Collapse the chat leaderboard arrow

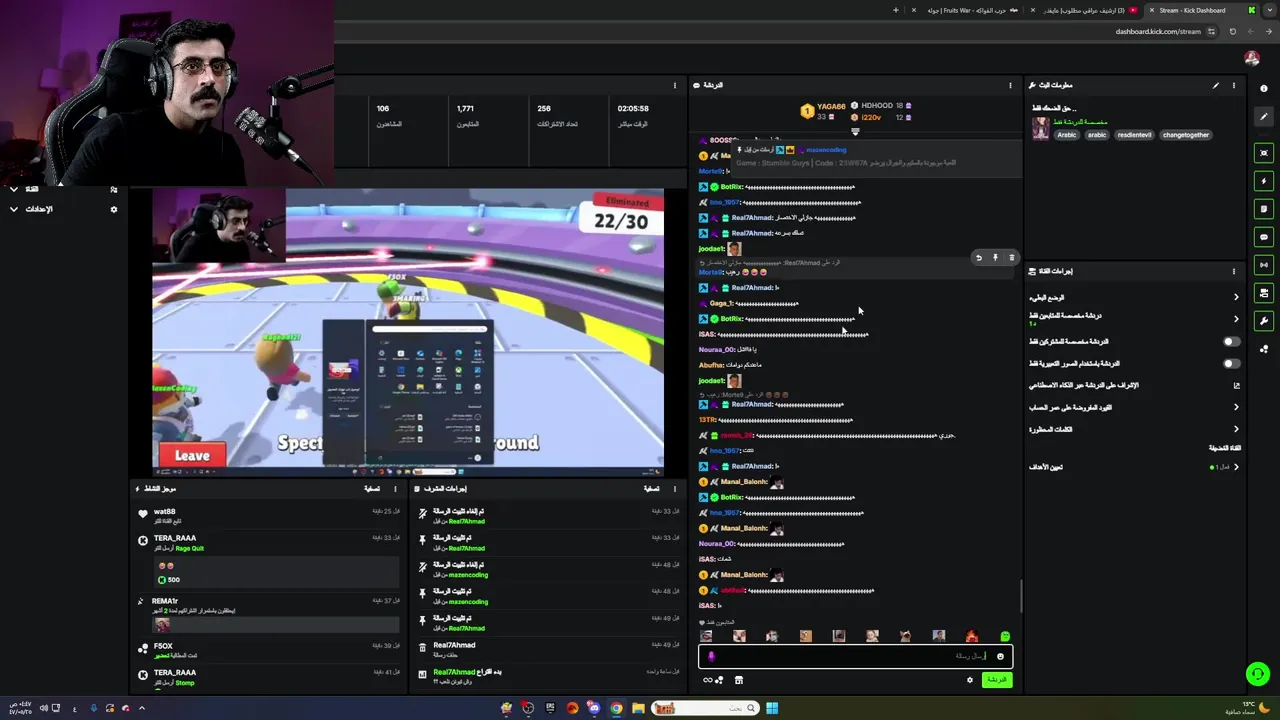pos(855,132)
